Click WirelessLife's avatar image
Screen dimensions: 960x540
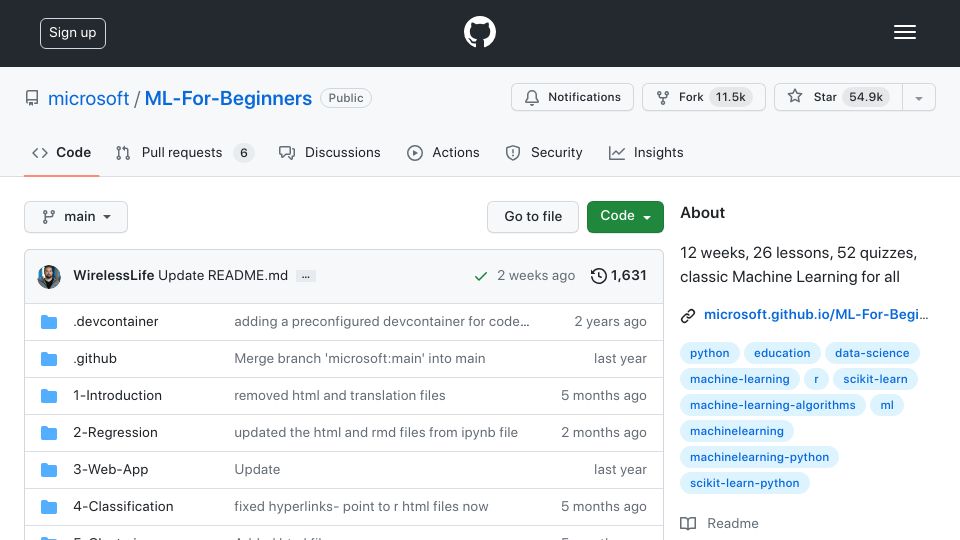point(49,277)
